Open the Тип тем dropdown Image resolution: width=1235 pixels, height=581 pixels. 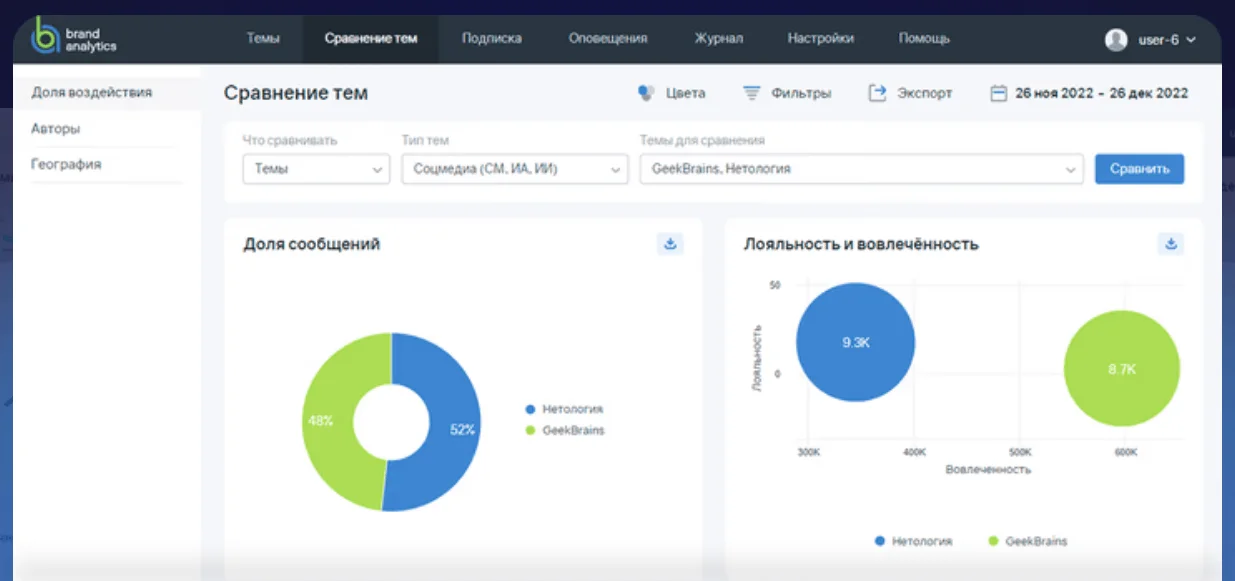(x=514, y=170)
